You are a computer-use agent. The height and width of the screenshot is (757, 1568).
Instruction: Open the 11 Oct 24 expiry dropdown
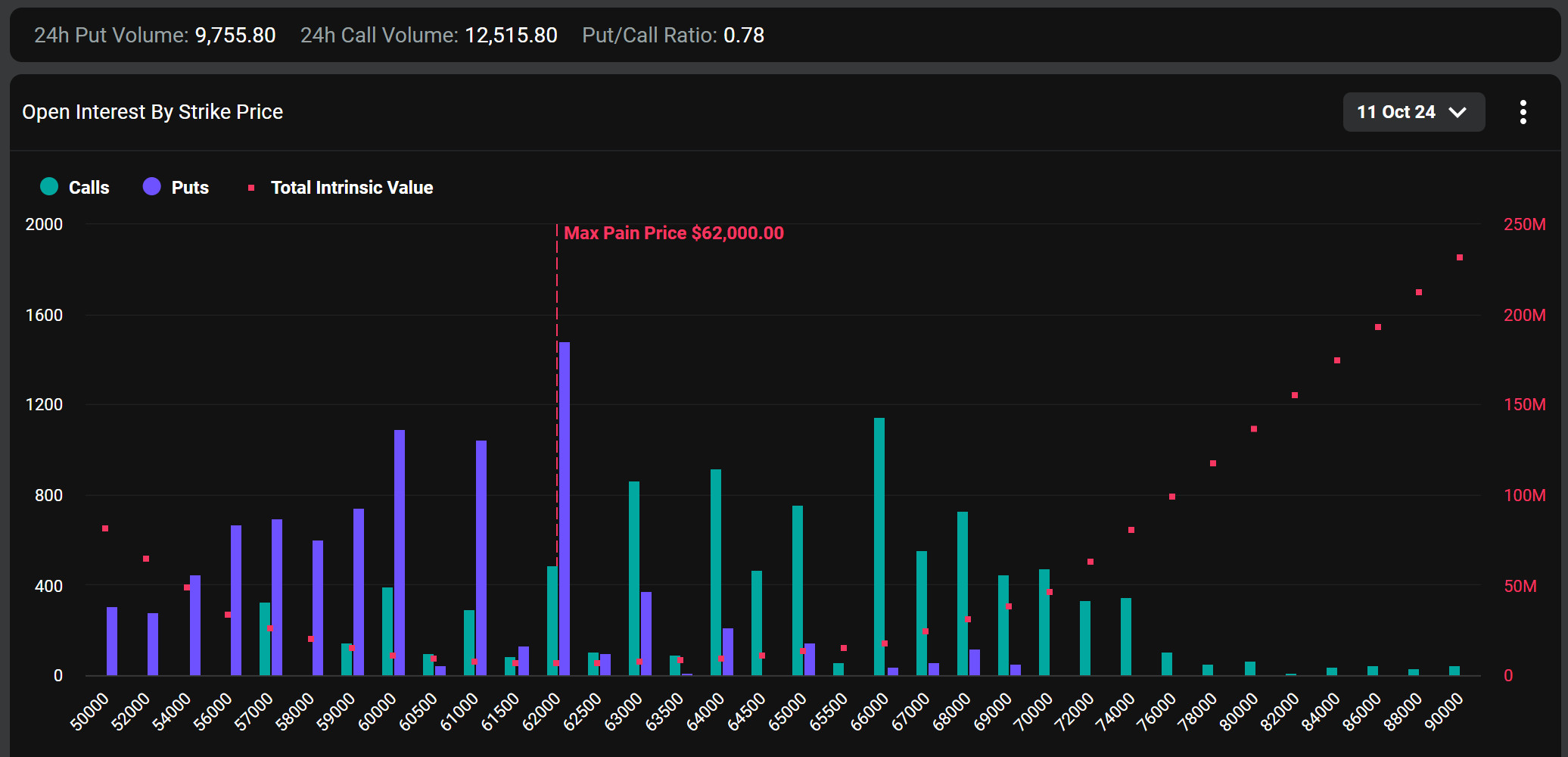[x=1414, y=112]
